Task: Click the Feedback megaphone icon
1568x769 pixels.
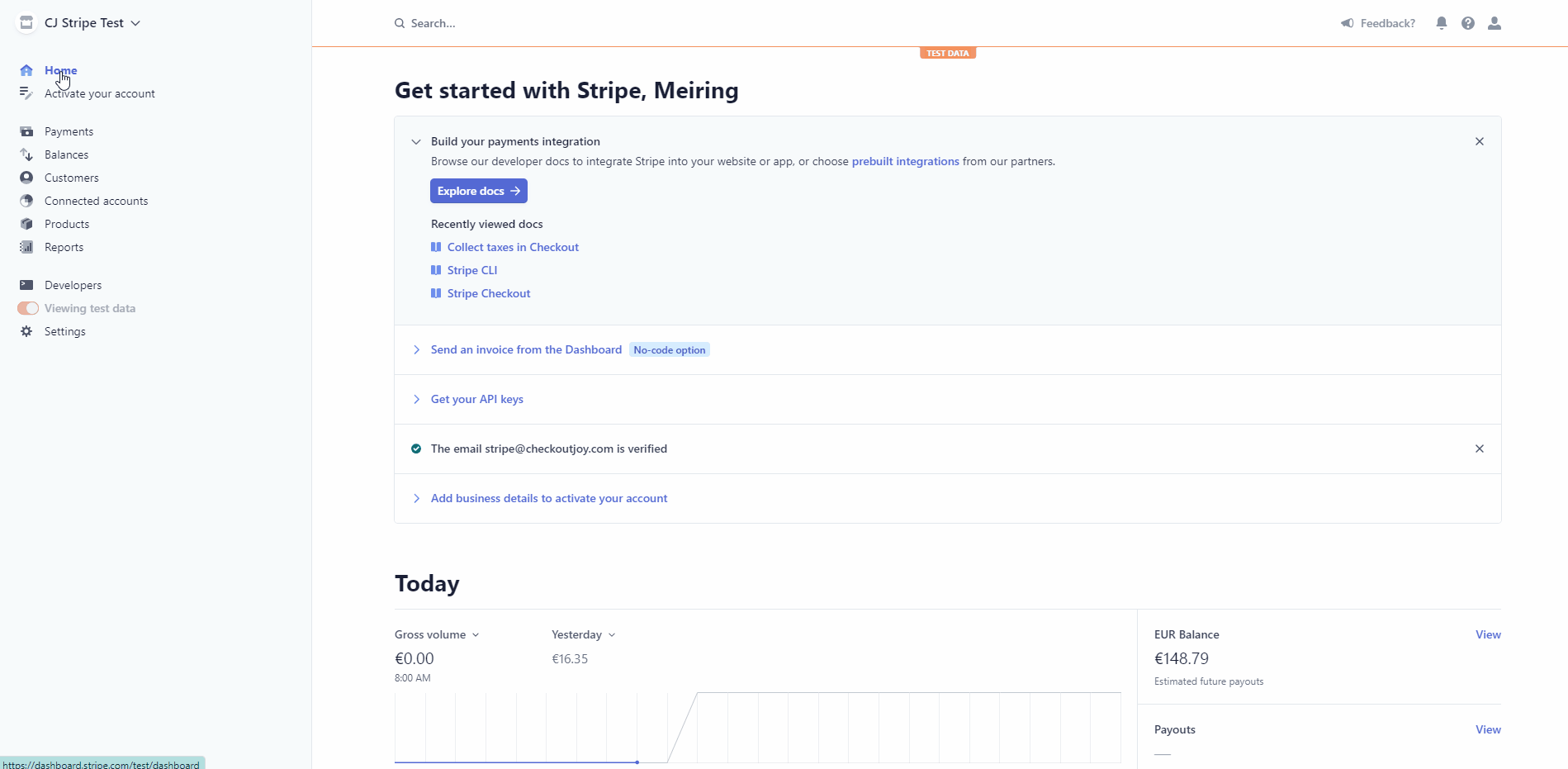Action: (x=1348, y=23)
